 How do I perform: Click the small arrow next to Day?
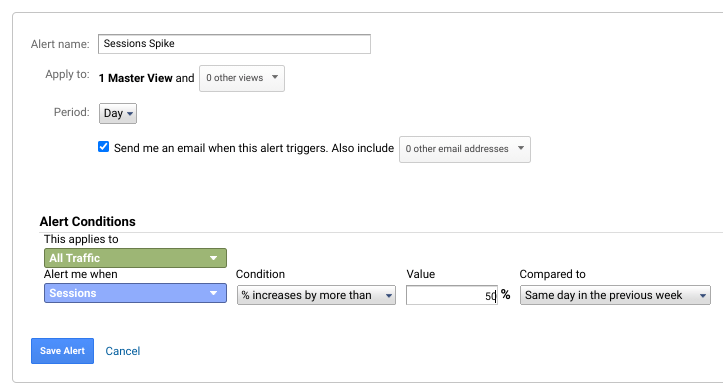[130, 114]
